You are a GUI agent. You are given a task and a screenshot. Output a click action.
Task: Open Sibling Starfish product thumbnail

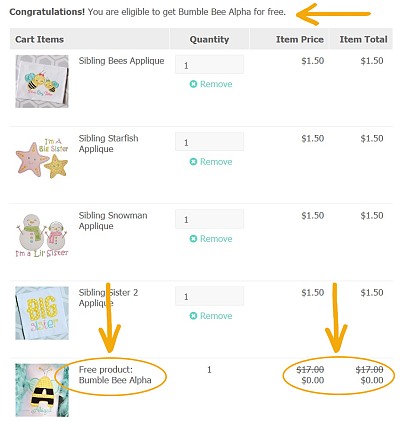pyautogui.click(x=42, y=158)
